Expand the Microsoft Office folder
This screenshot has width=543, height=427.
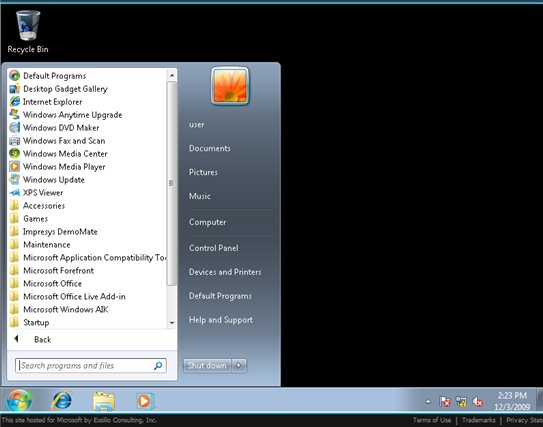[x=46, y=283]
